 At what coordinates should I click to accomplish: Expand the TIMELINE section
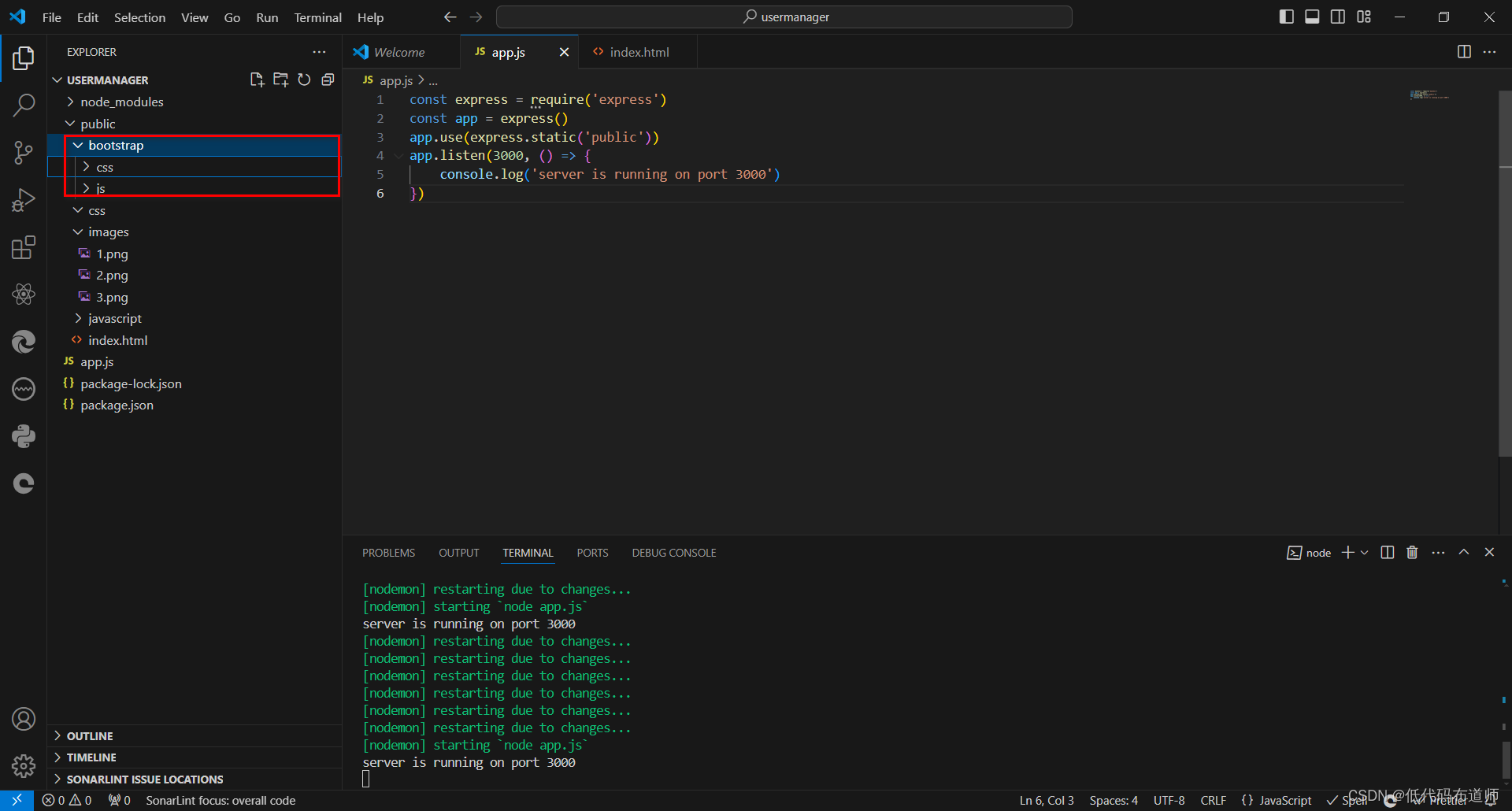click(x=194, y=757)
